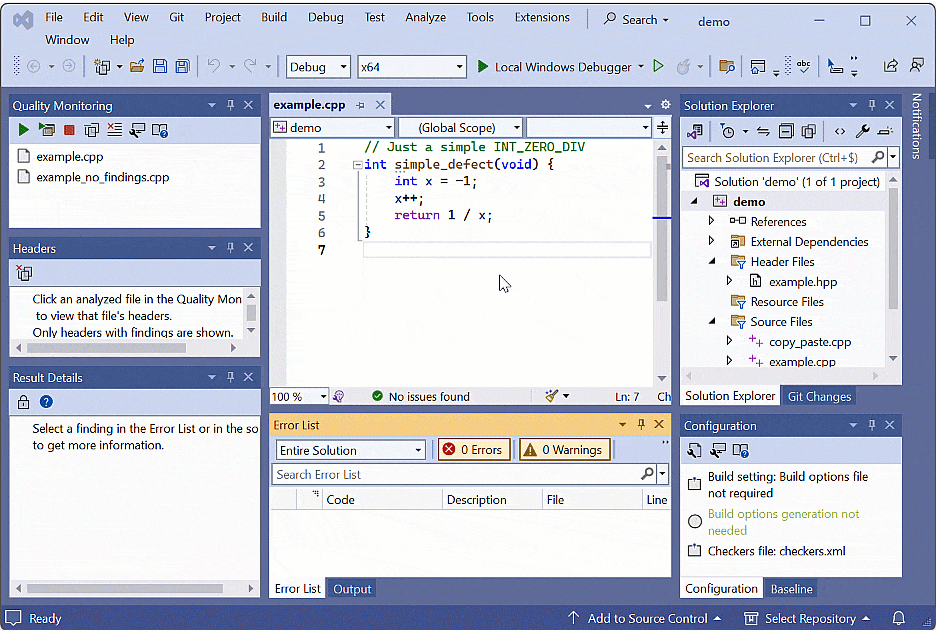Viewport: 936px width, 632px height.
Task: Open the Extensions menu
Action: coord(541,17)
